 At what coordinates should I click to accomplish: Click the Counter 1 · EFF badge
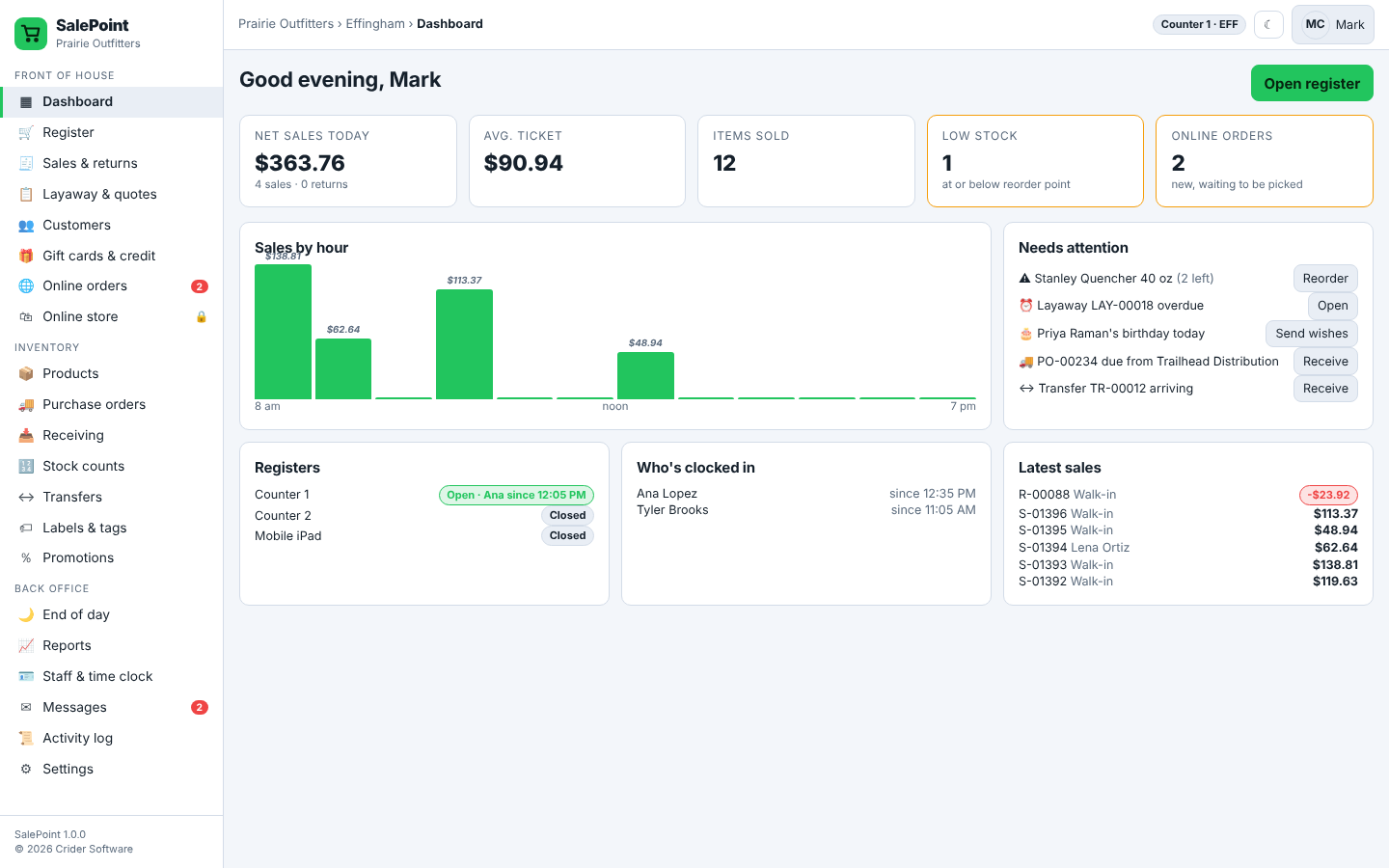click(x=1200, y=25)
